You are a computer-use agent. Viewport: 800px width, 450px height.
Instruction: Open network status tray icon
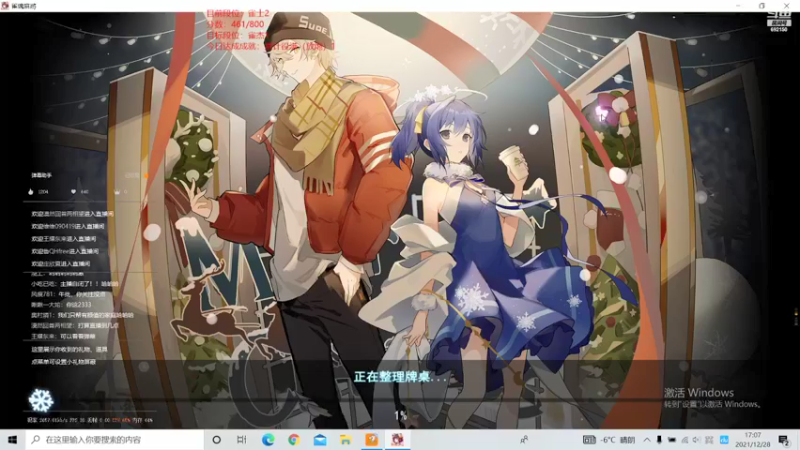coord(685,439)
